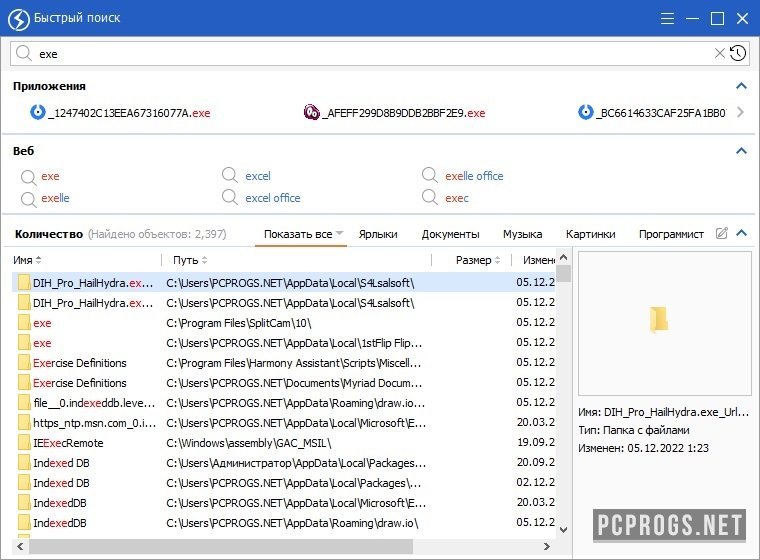Viewport: 760px width, 560px height.
Task: Click the Quick Search lightning logo
Action: click(x=17, y=18)
